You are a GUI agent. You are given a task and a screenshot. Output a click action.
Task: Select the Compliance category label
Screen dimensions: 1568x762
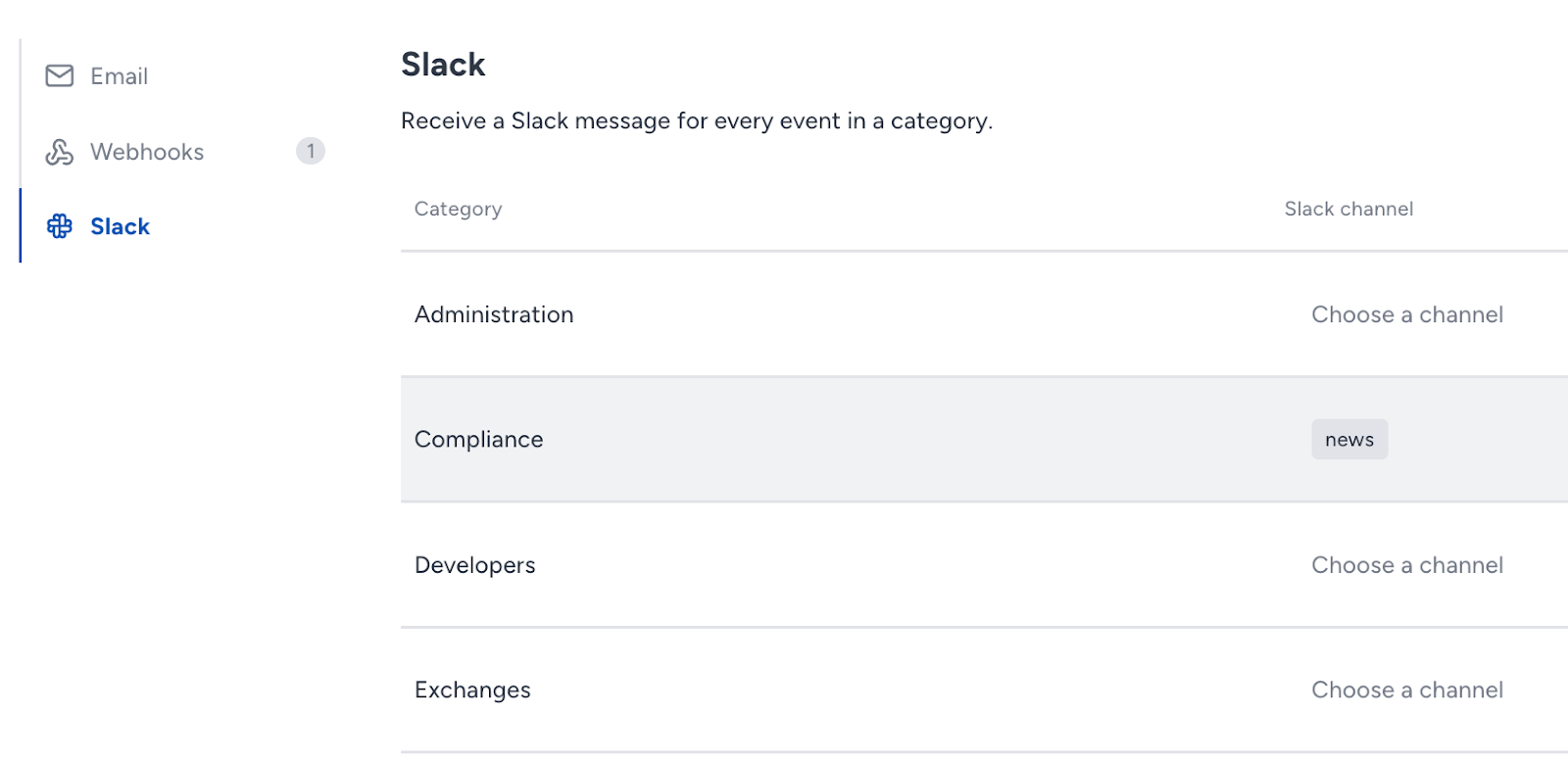click(478, 440)
